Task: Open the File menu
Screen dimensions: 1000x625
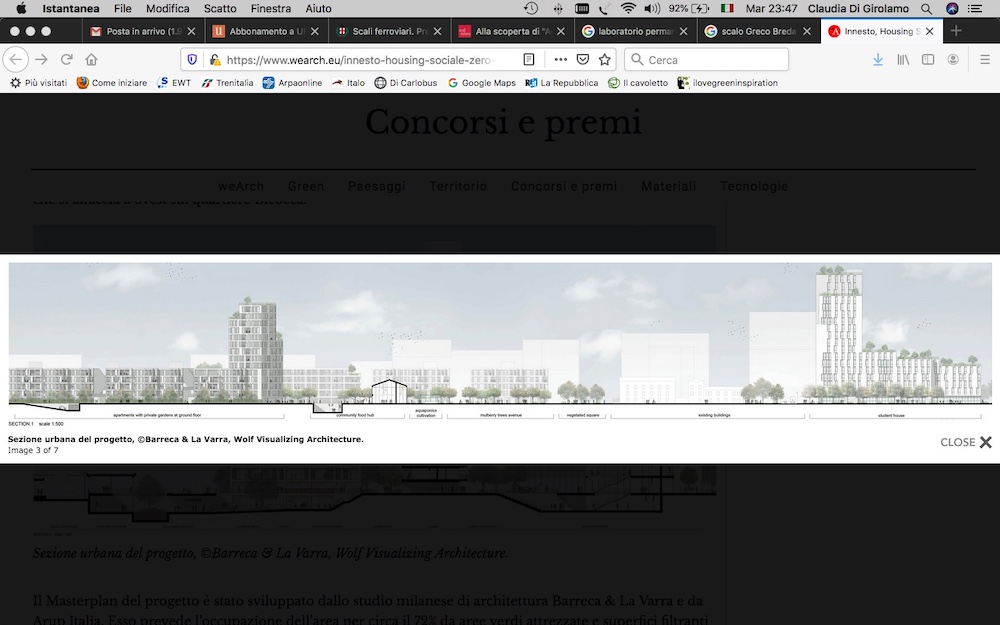Action: click(122, 8)
